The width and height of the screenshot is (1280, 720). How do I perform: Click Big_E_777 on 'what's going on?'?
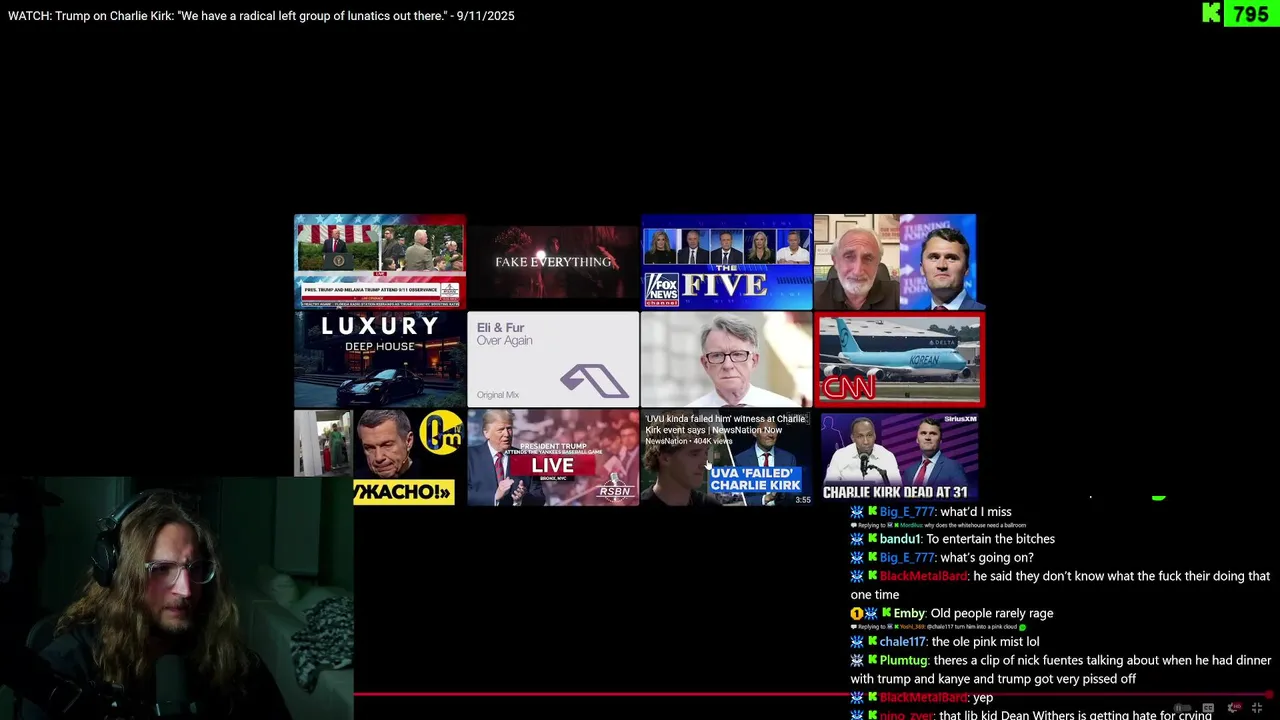click(x=907, y=558)
